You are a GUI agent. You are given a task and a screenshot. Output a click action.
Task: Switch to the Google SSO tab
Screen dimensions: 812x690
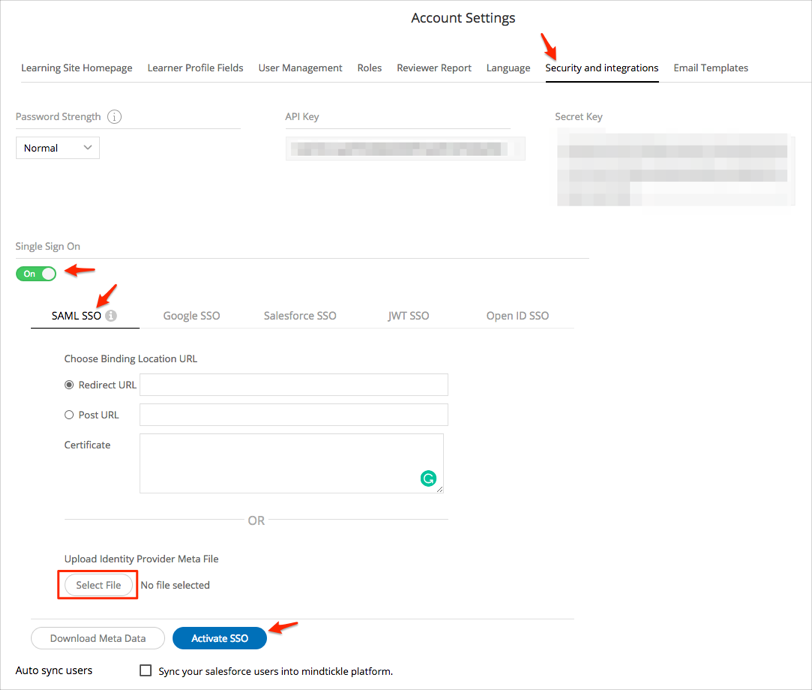[191, 316]
